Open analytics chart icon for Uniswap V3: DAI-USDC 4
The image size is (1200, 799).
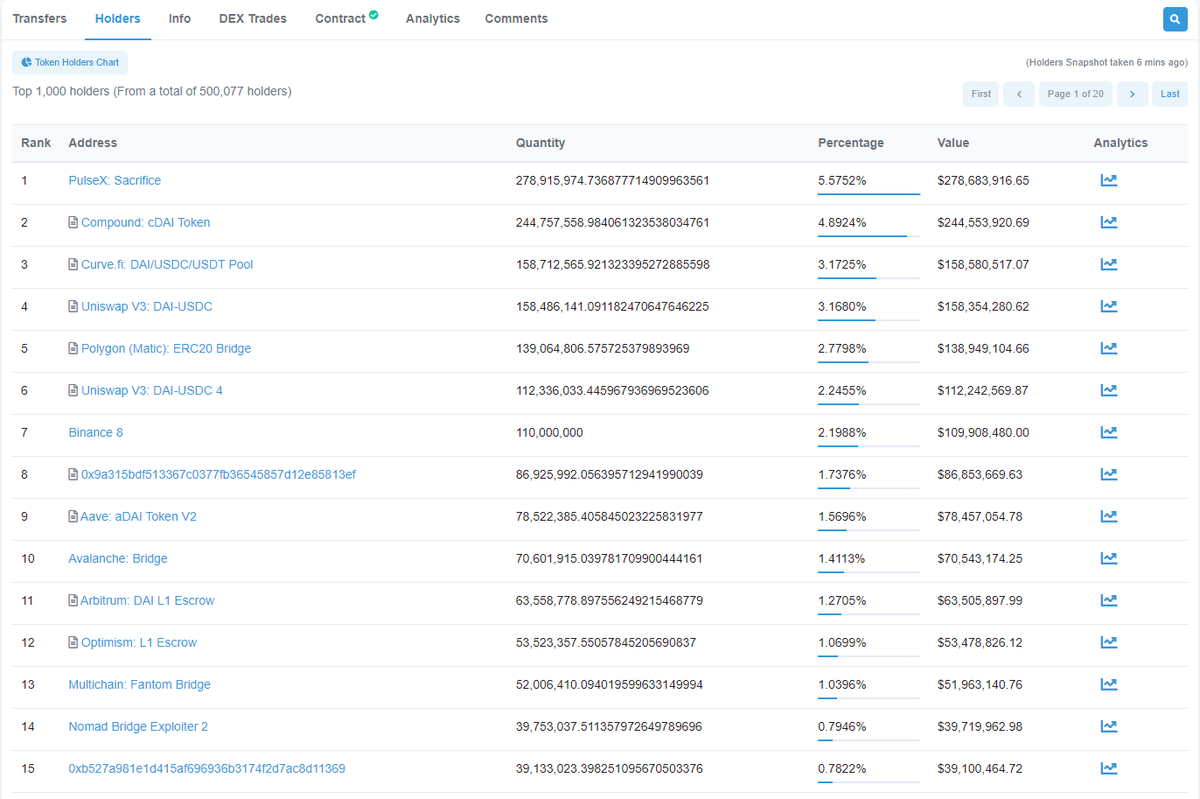coord(1108,391)
